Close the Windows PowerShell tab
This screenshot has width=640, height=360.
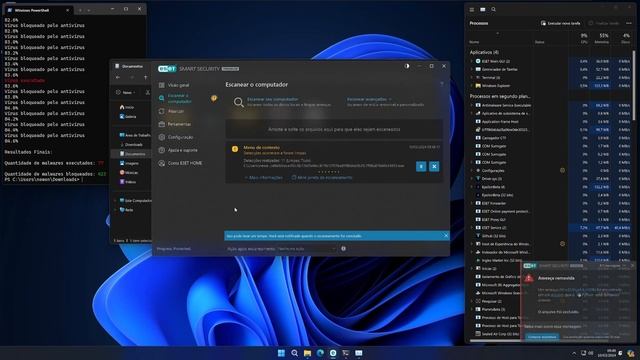pyautogui.click(x=68, y=10)
